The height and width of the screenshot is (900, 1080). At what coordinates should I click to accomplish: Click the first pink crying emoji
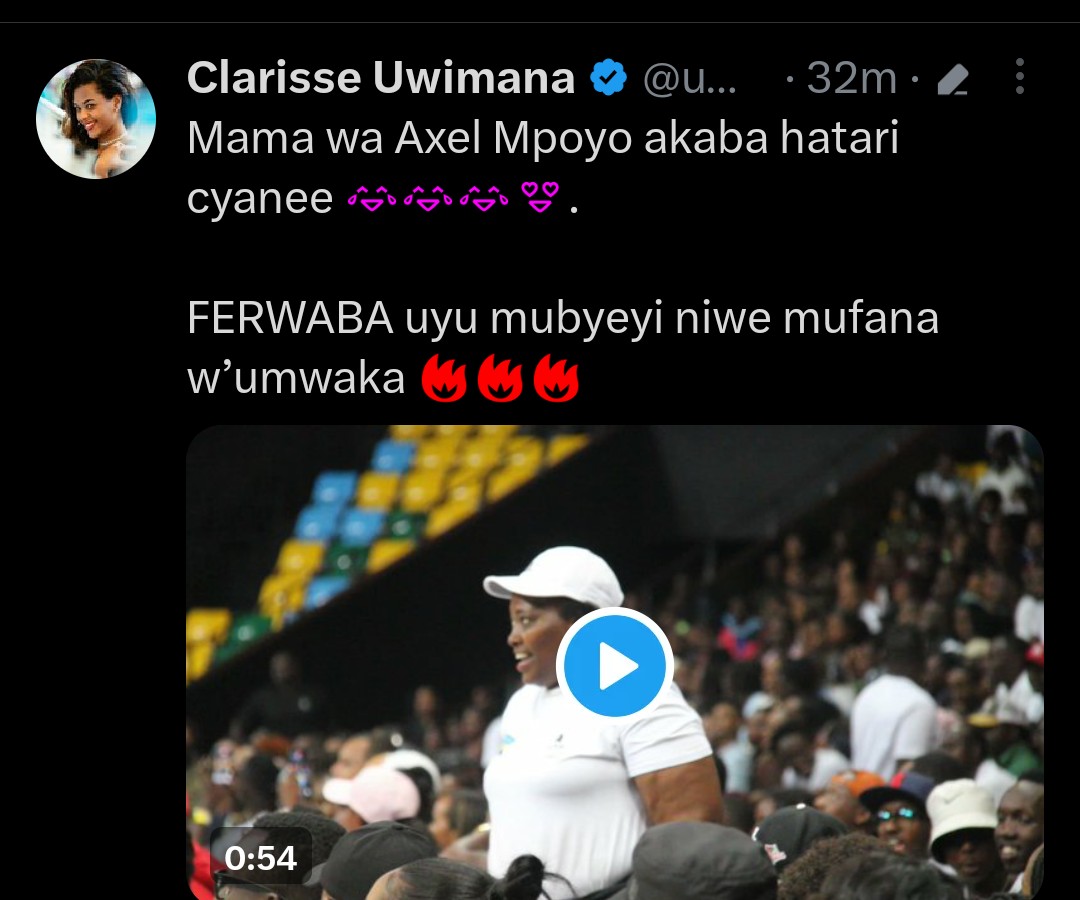coord(372,200)
